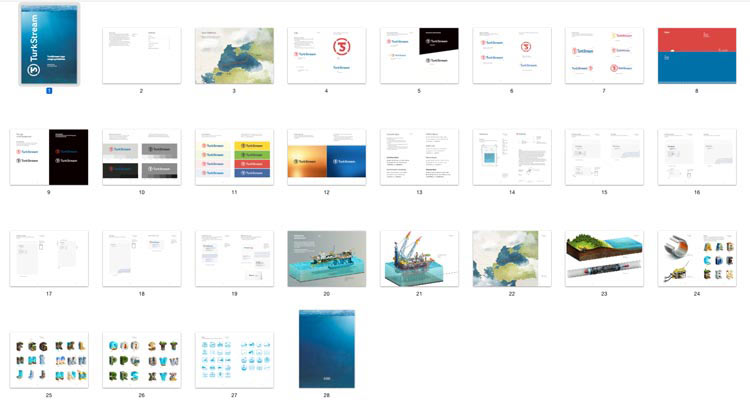Select page 19 form templates thumbnail
This screenshot has height=408, width=750.
pos(234,259)
